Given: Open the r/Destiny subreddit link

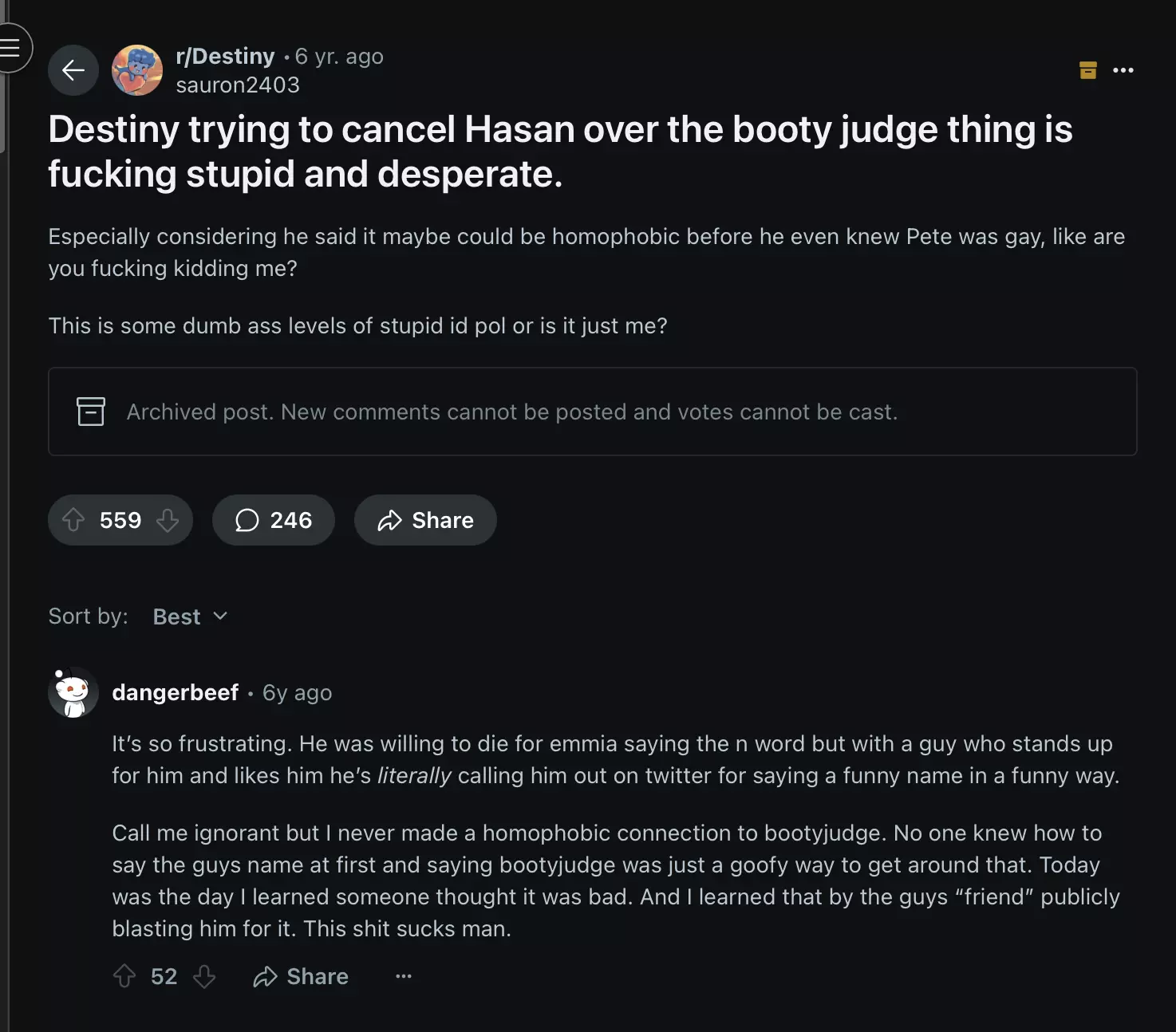Looking at the screenshot, I should coord(225,57).
